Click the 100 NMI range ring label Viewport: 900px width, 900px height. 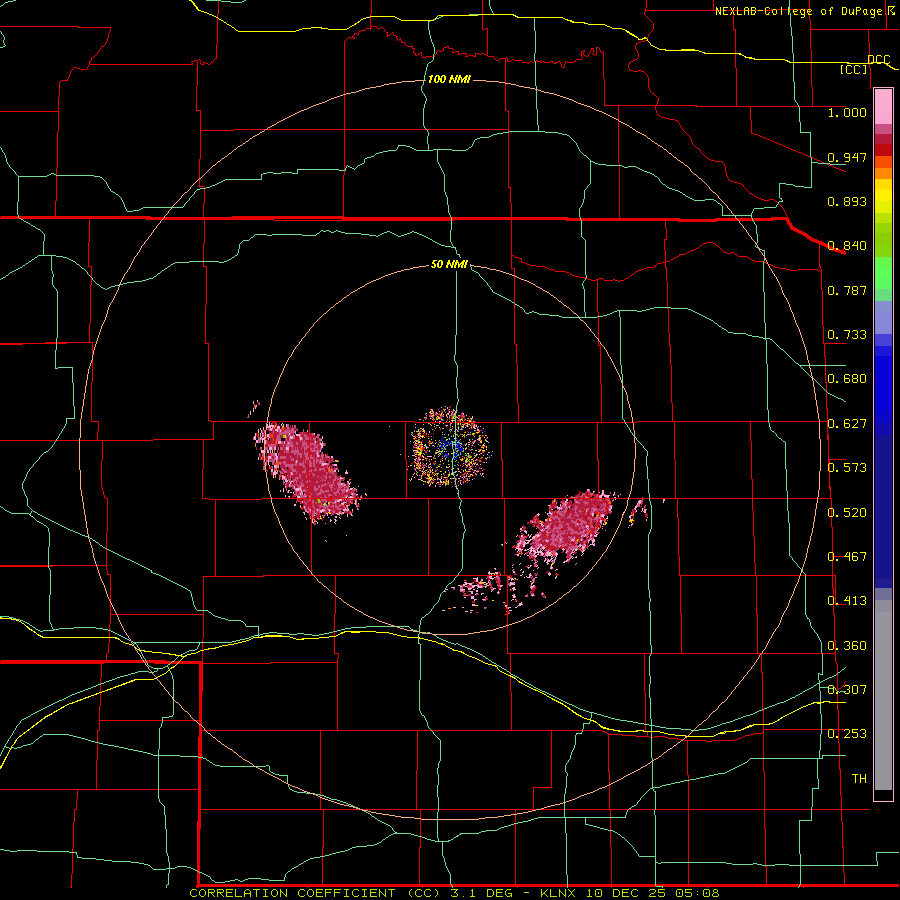(449, 79)
